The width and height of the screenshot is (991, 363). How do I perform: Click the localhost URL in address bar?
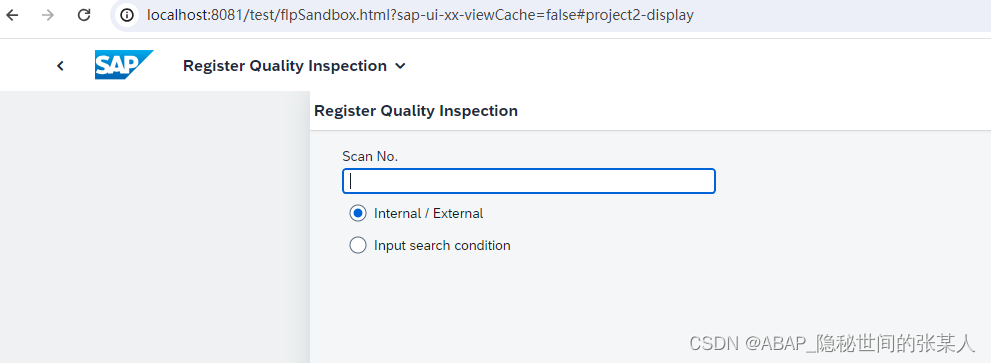[420, 15]
